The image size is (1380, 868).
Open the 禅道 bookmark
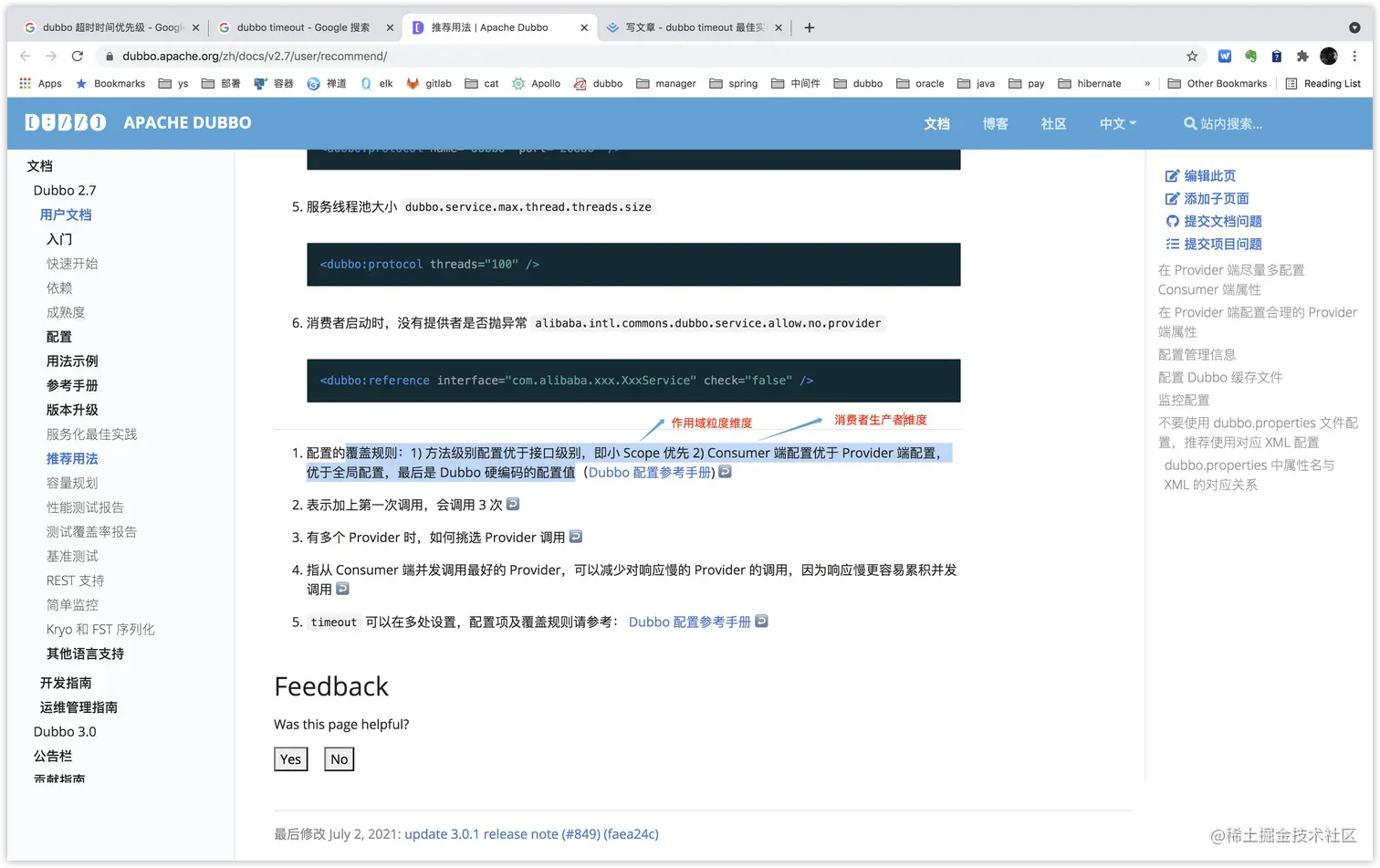pos(327,83)
